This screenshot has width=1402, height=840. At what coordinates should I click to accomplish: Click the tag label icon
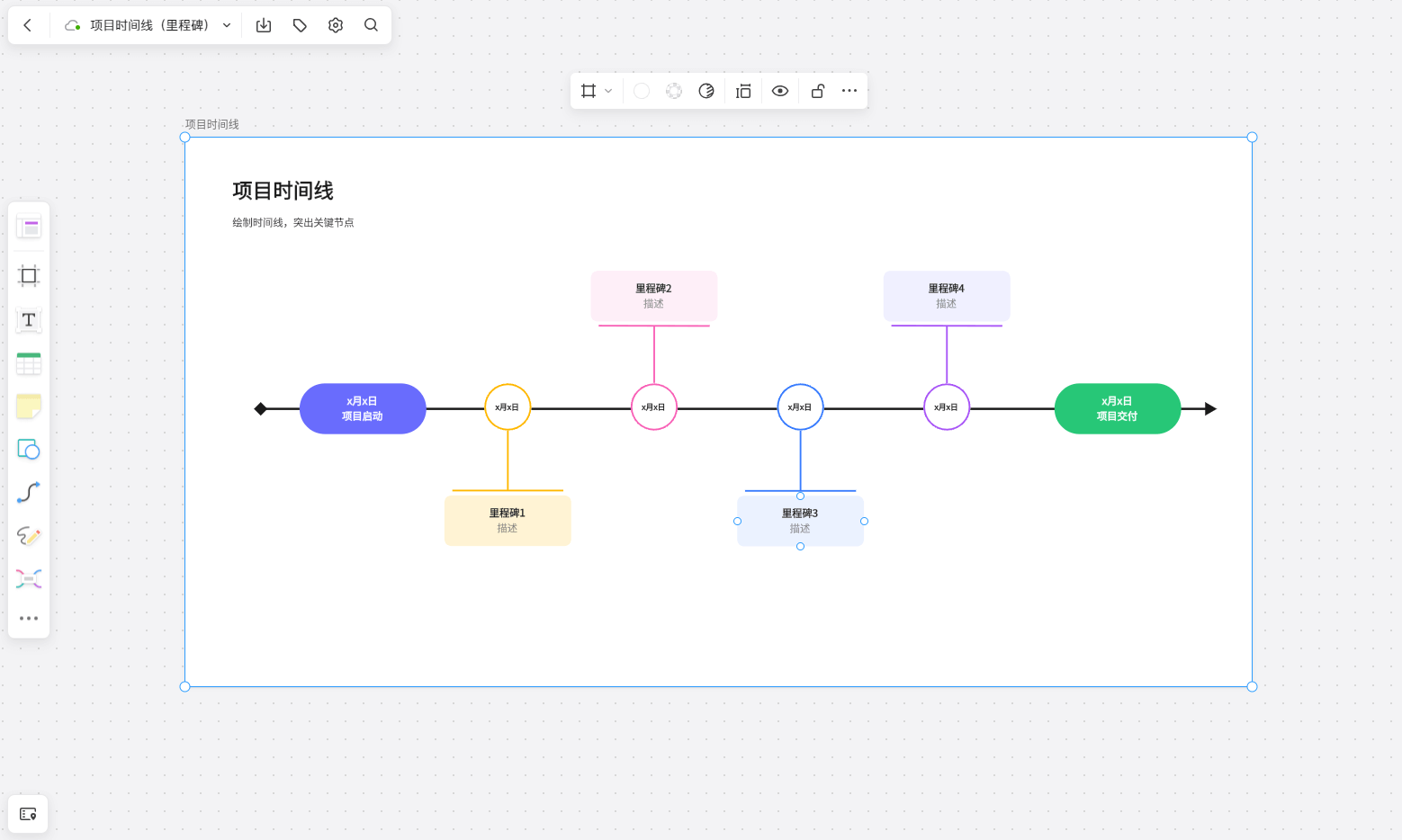coord(300,25)
